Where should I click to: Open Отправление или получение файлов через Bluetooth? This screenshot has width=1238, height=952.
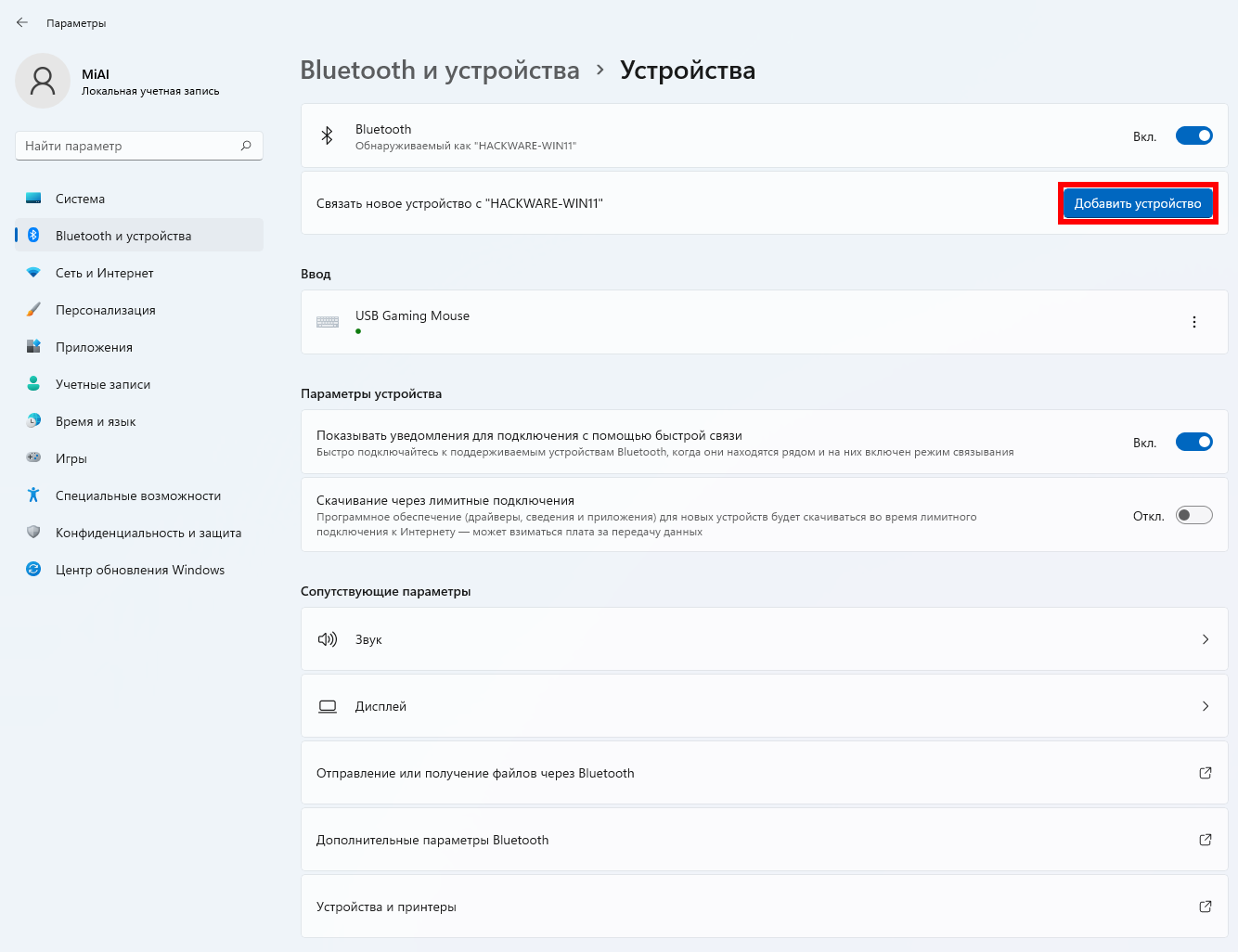765,773
